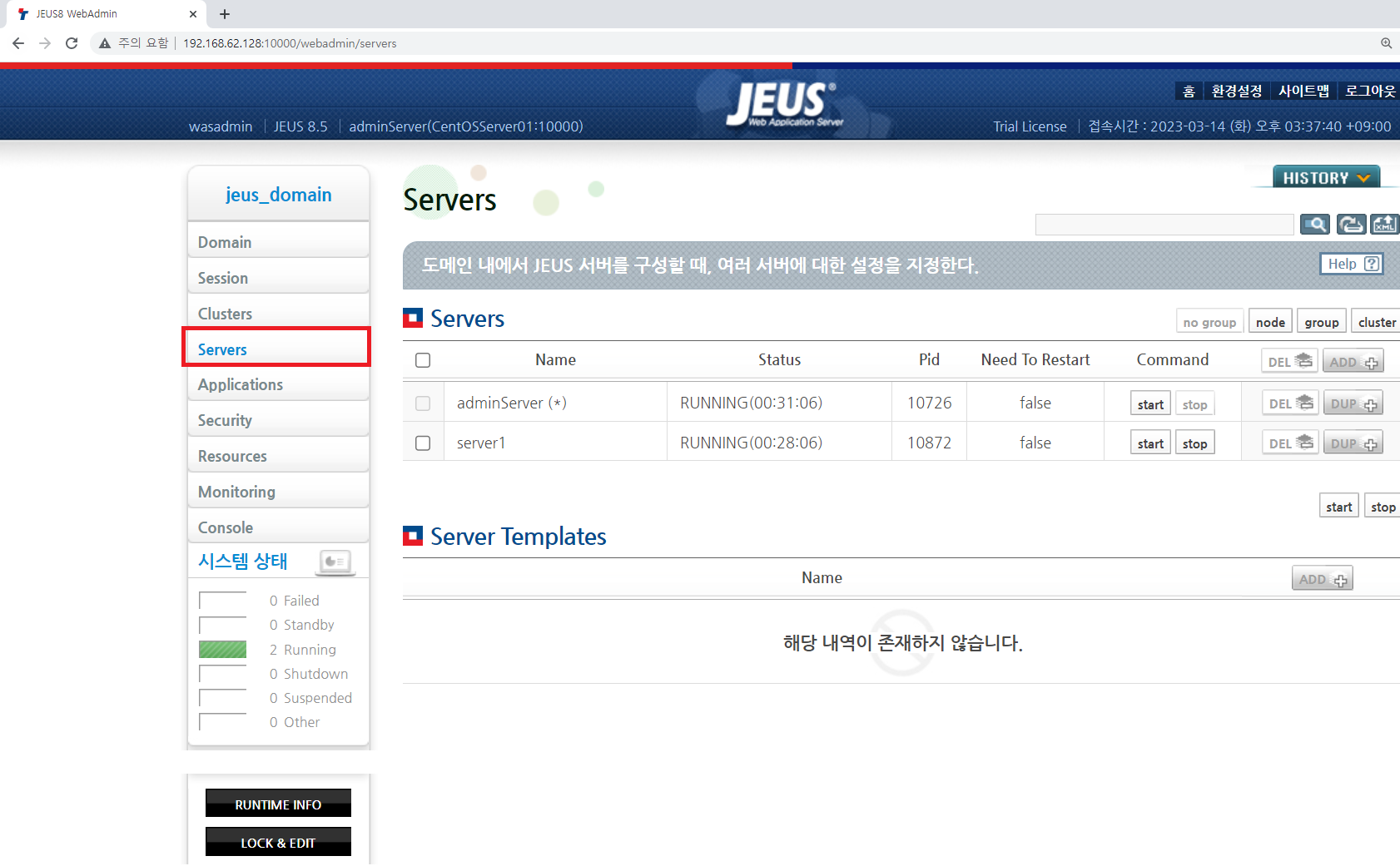
Task: Open Security menu in sidebar
Action: 278,420
